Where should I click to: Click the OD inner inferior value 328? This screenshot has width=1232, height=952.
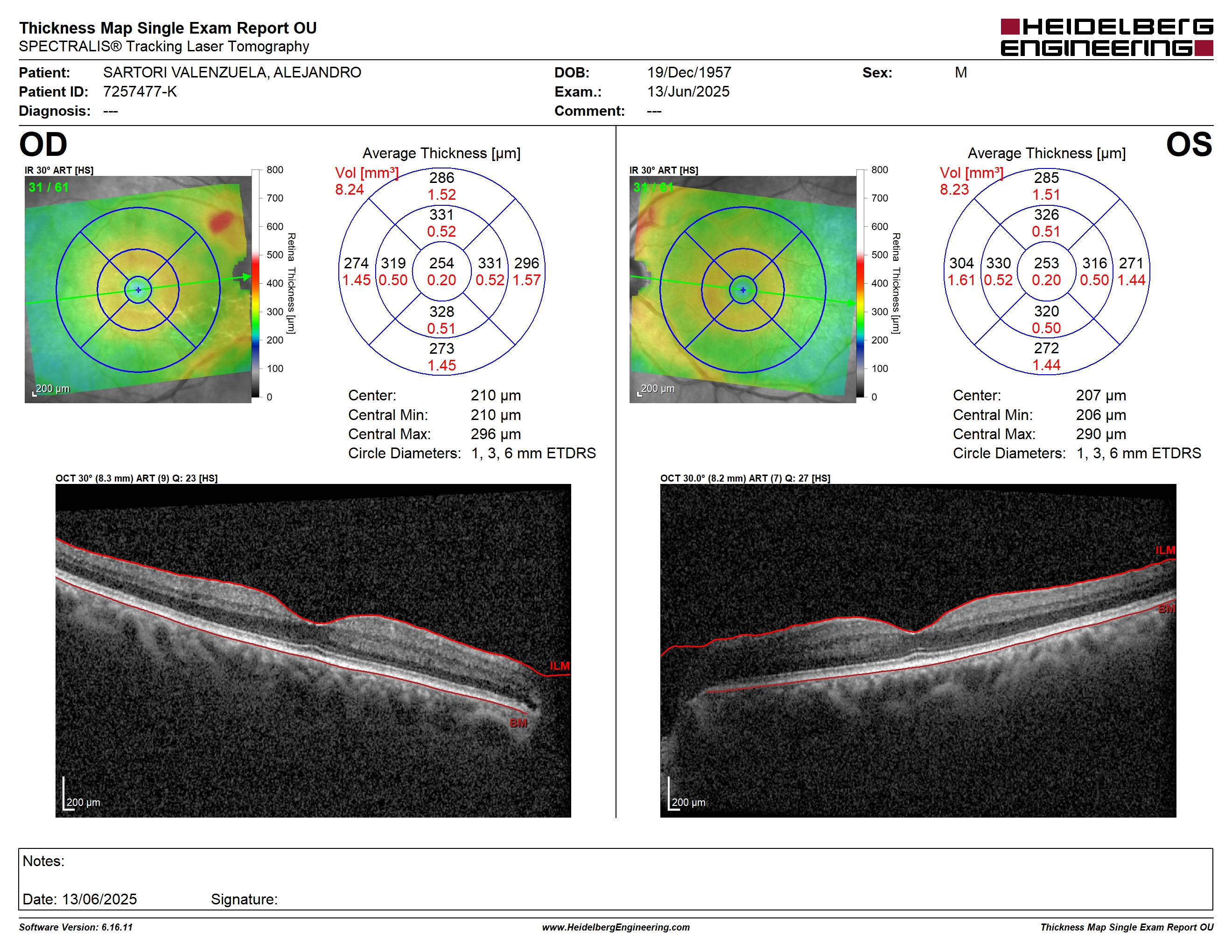[x=441, y=311]
